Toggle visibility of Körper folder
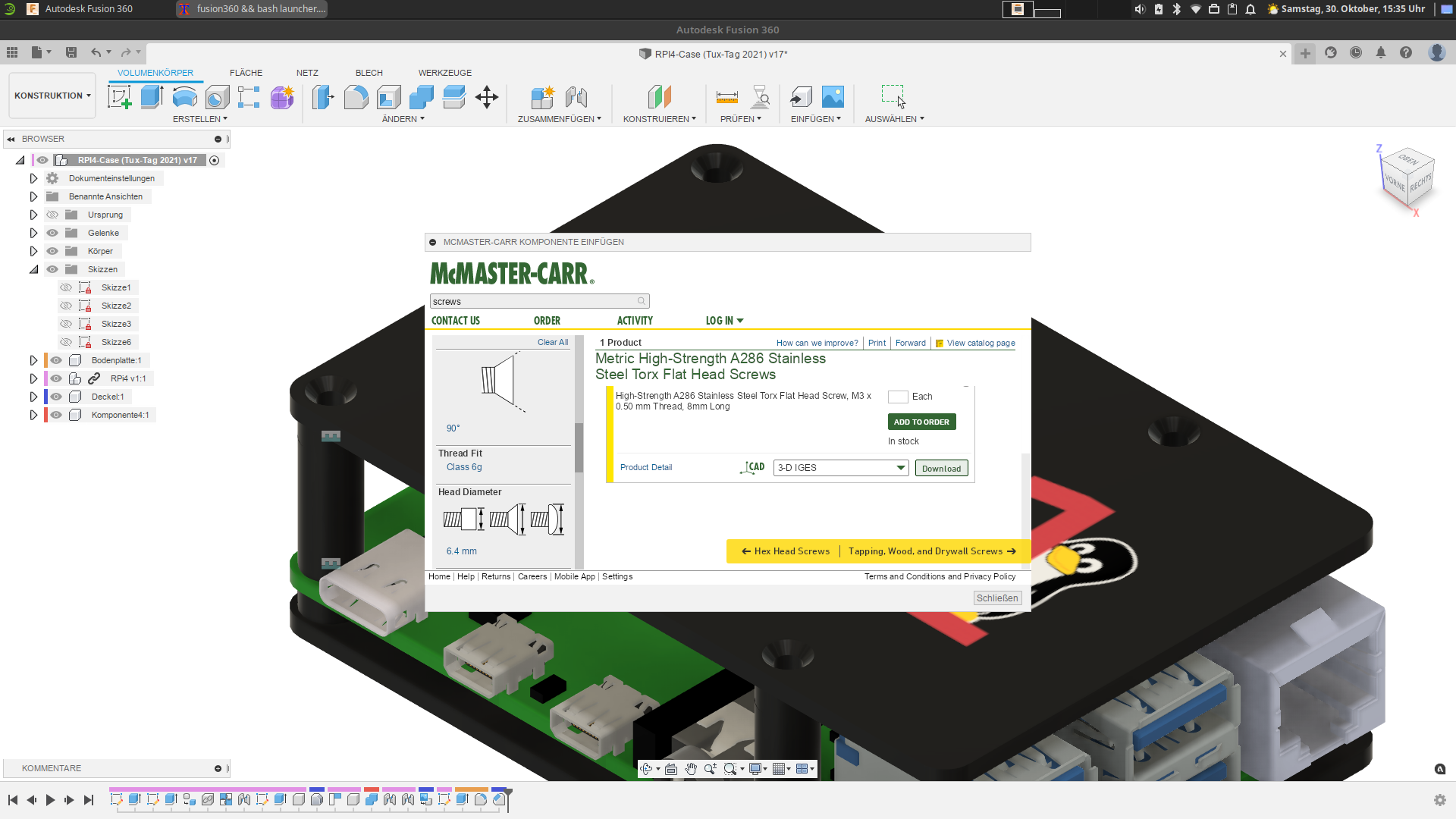This screenshot has width=1456, height=819. pos(52,251)
